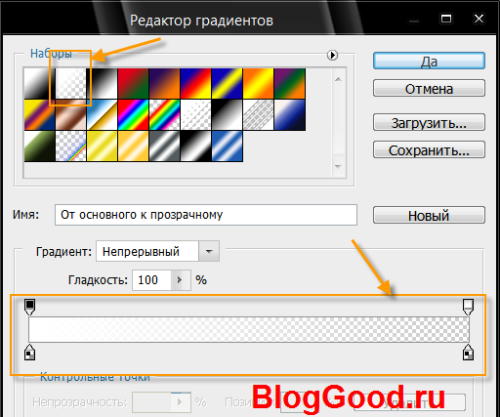Select the left color stop below bar
The width and height of the screenshot is (500, 417).
(30, 353)
